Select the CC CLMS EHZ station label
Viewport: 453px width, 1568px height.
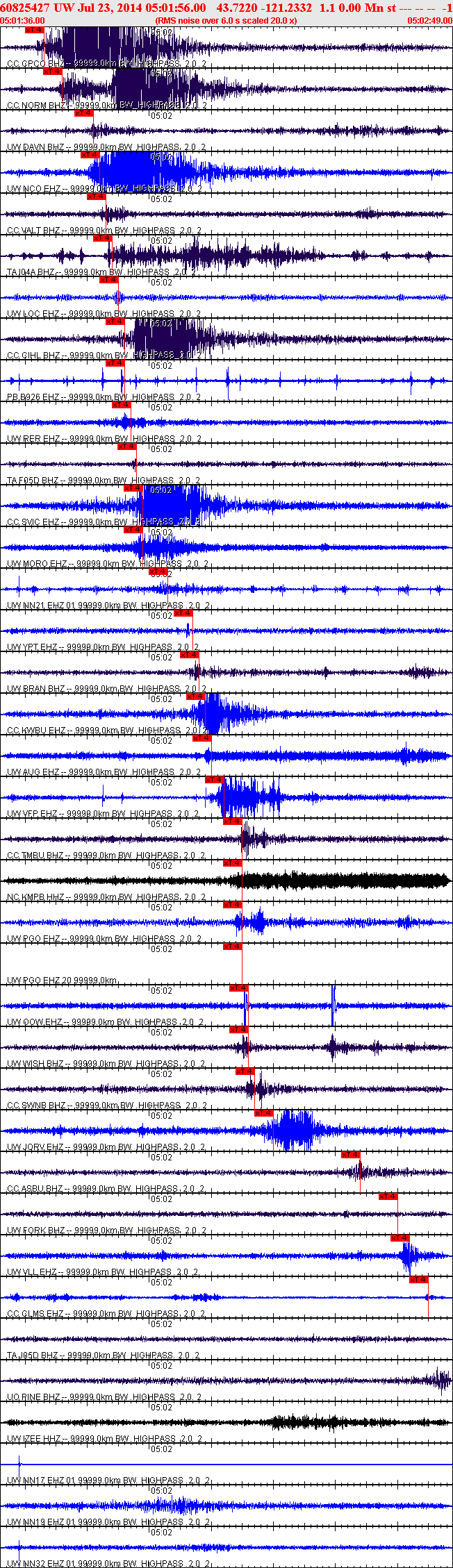106,1314
